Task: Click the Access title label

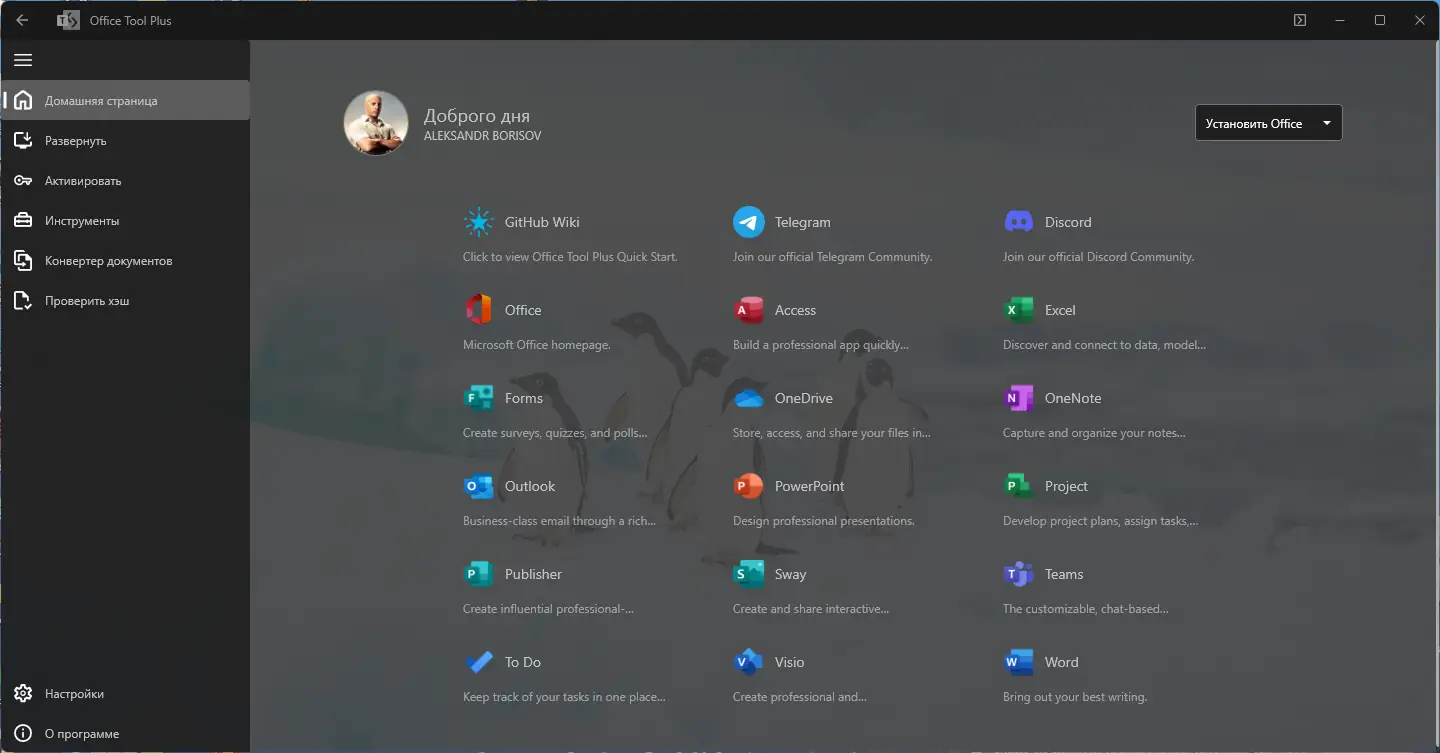Action: pyautogui.click(x=796, y=310)
